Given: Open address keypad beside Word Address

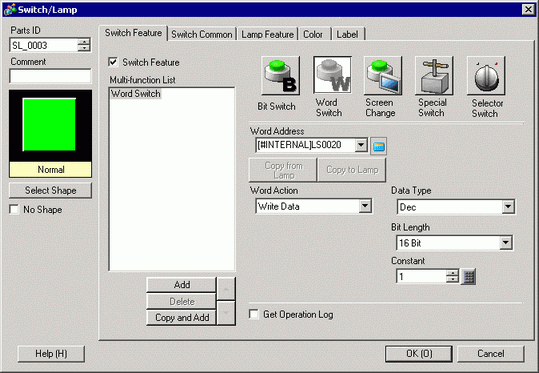Looking at the screenshot, I should [x=378, y=146].
